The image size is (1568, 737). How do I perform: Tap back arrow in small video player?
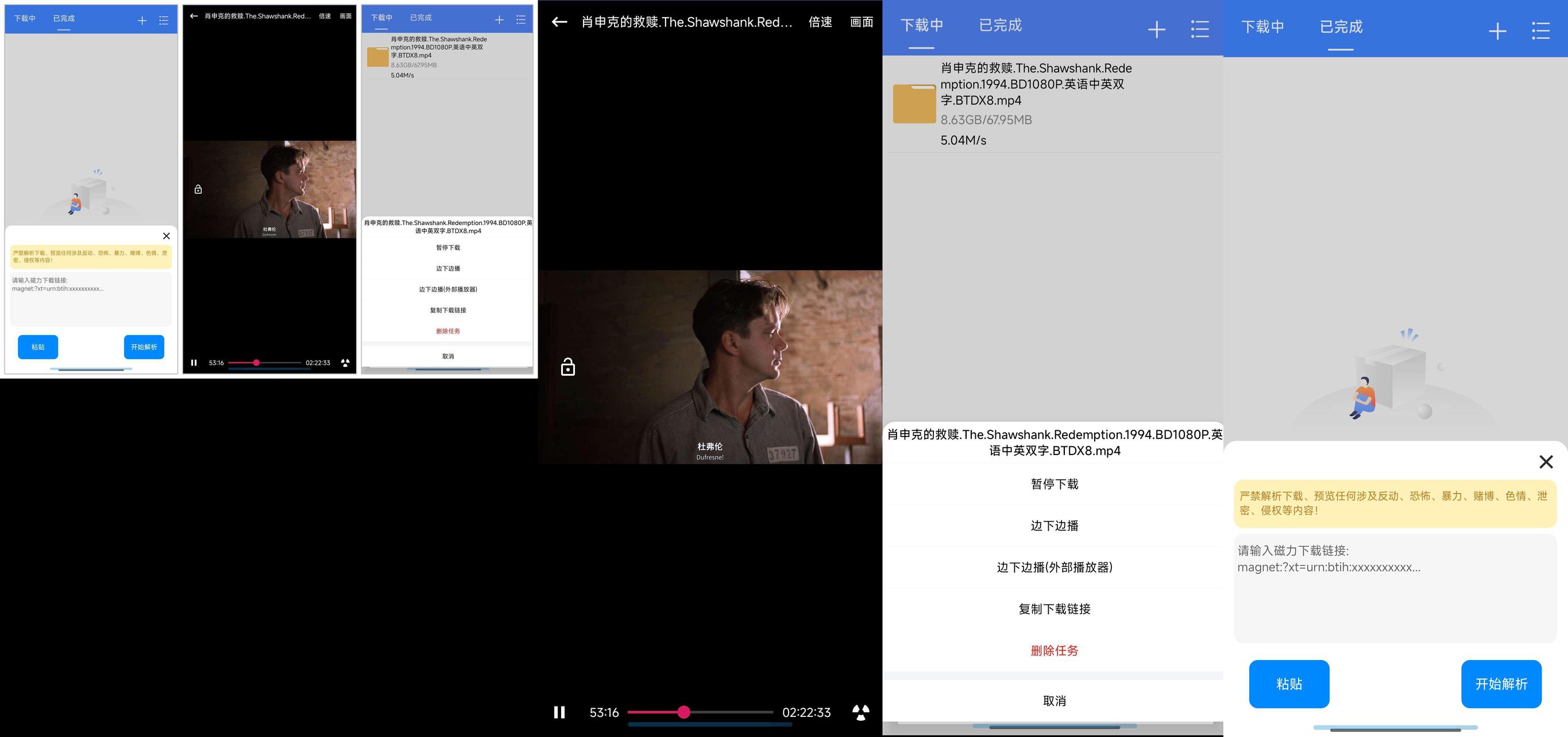tap(194, 16)
